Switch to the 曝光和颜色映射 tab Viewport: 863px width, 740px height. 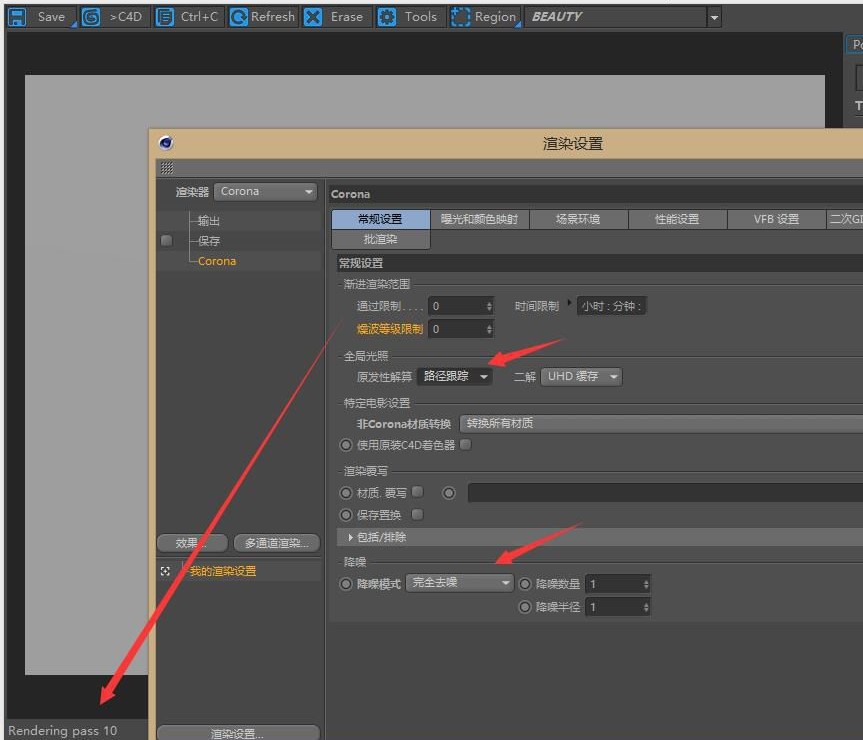[x=479, y=219]
